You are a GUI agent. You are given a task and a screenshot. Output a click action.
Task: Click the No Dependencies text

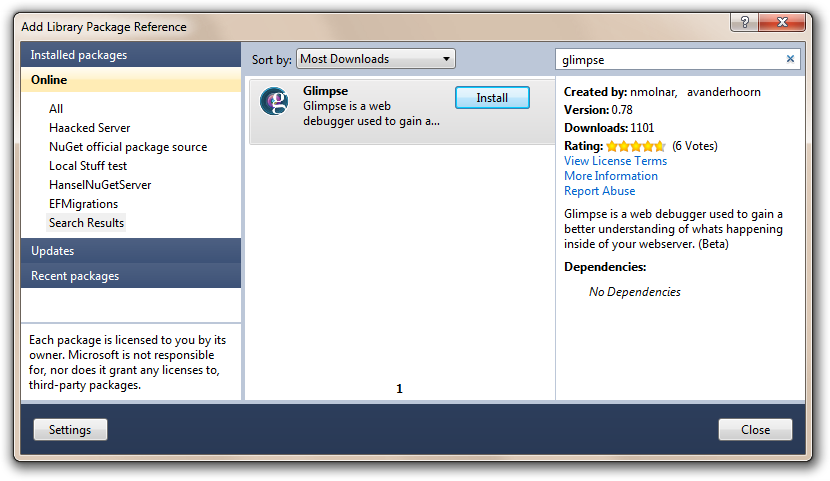pos(635,292)
